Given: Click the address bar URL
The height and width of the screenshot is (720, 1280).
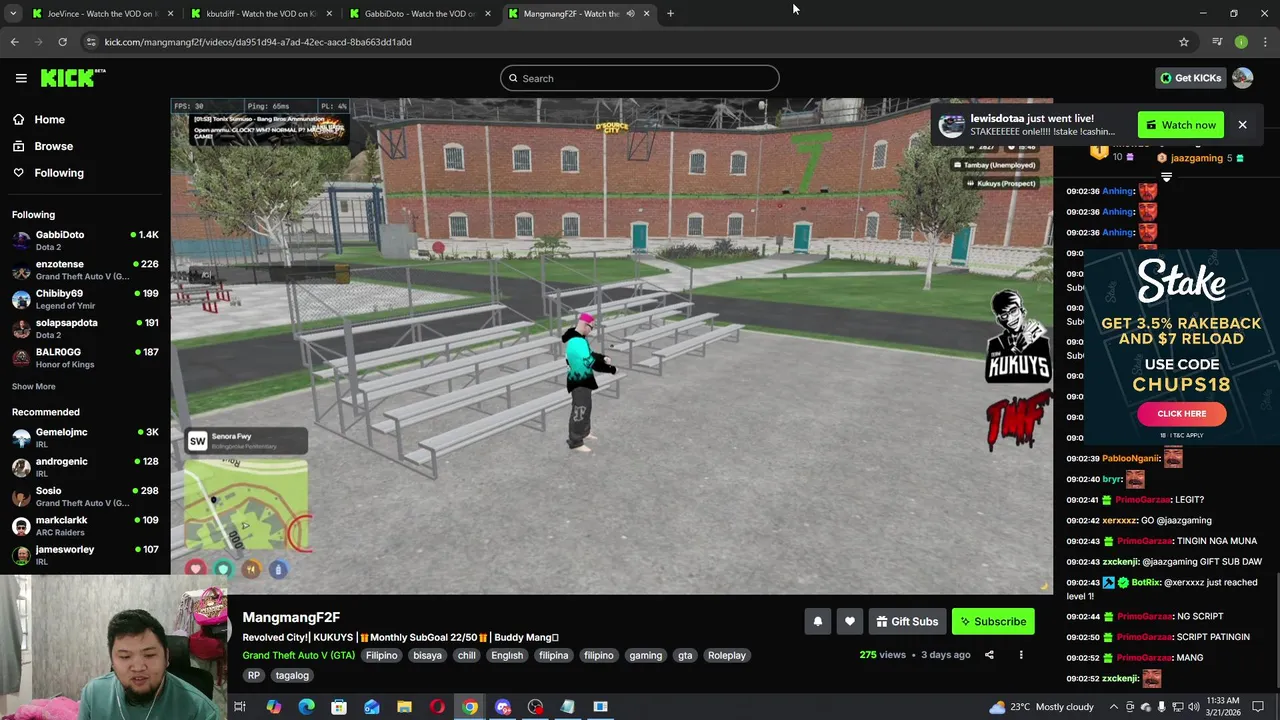Looking at the screenshot, I should [x=258, y=42].
